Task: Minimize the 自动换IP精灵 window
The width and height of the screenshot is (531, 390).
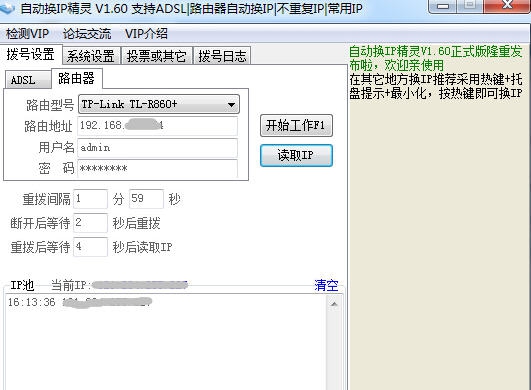Action: 443,6
